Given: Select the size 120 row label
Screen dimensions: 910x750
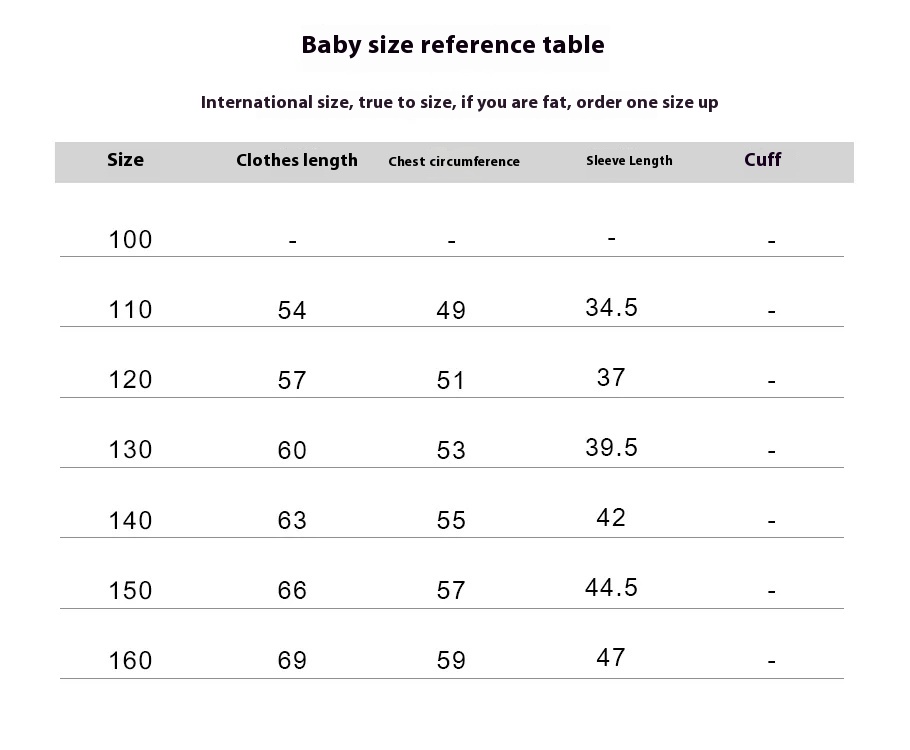Looking at the screenshot, I should [x=131, y=380].
